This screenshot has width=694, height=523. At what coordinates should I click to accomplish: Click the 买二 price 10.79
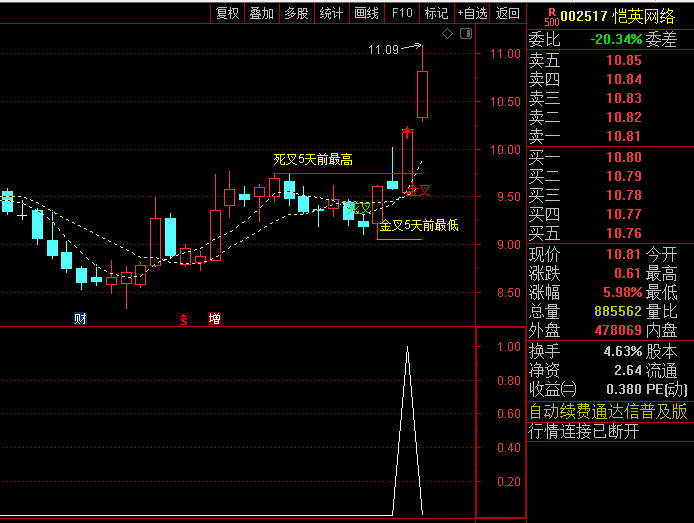(624, 177)
